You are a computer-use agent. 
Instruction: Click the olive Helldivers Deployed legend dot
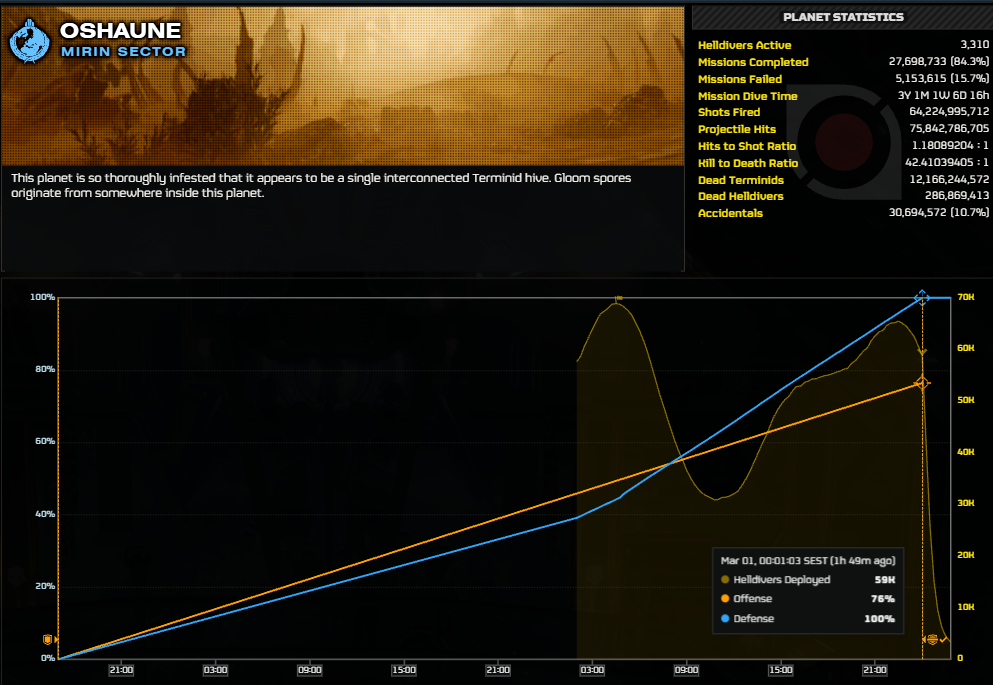(725, 579)
